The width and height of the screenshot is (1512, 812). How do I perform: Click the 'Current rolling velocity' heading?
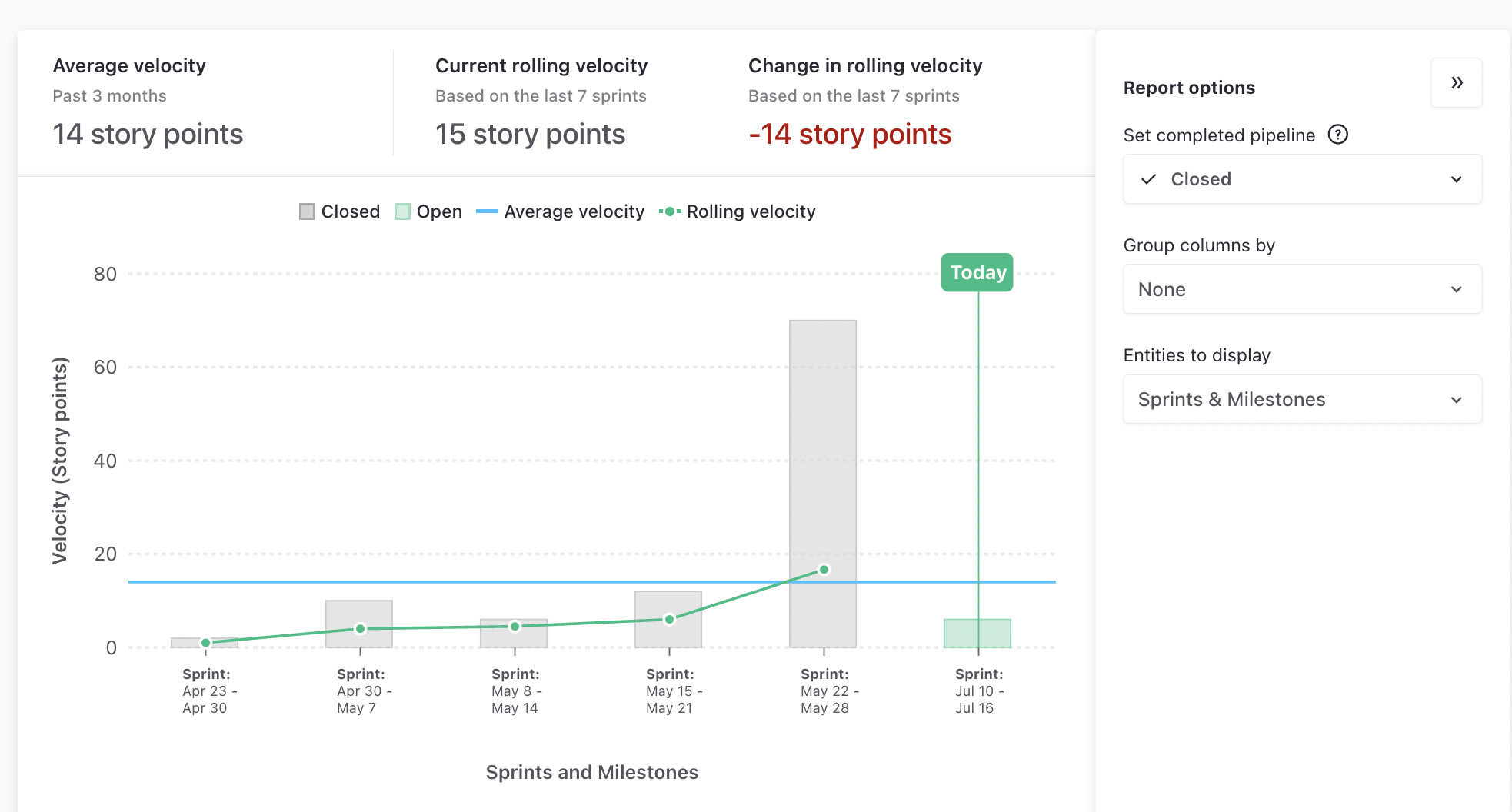[x=541, y=66]
